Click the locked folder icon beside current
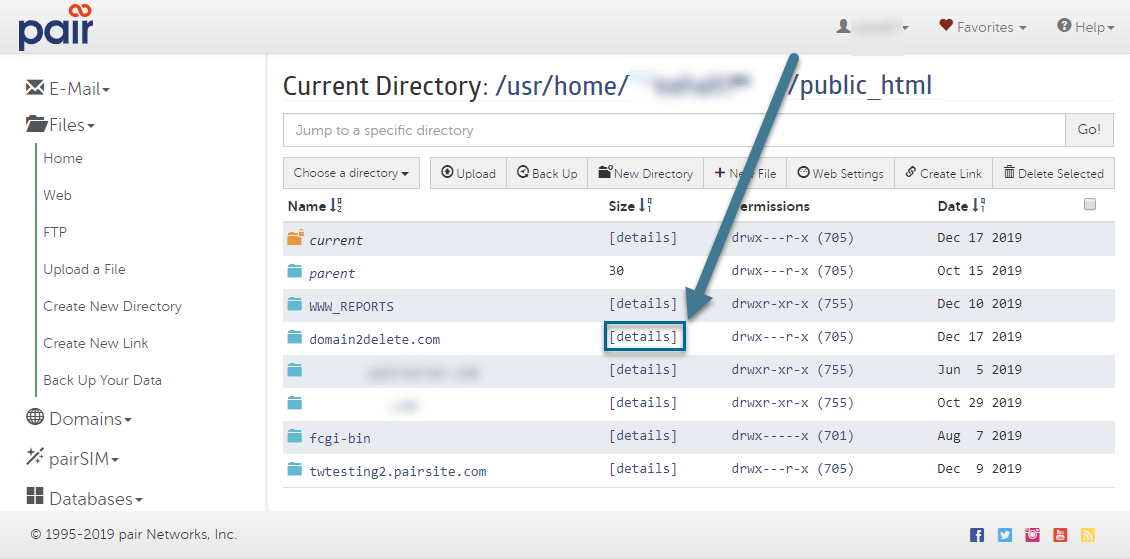The image size is (1130, 559). (x=294, y=239)
